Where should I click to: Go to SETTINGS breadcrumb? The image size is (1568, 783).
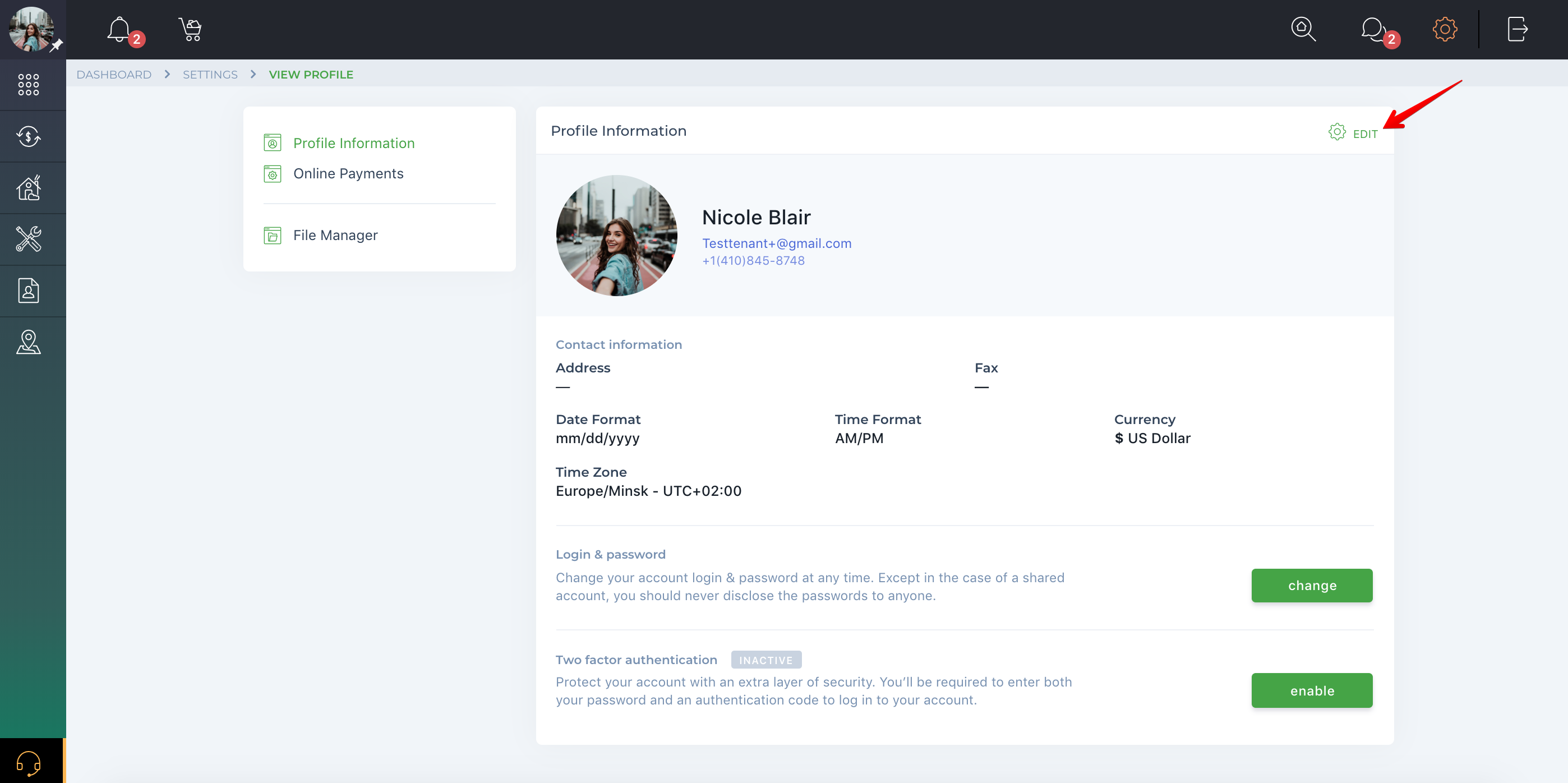tap(210, 74)
